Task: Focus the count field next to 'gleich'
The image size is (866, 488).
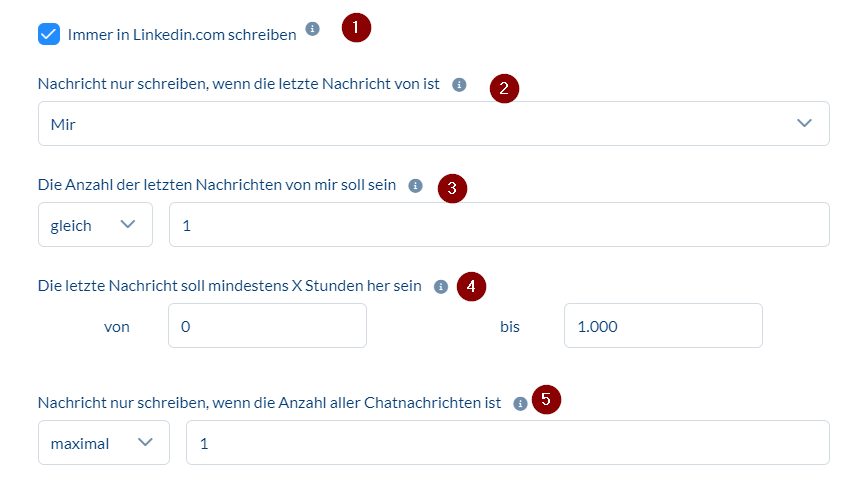Action: (498, 225)
